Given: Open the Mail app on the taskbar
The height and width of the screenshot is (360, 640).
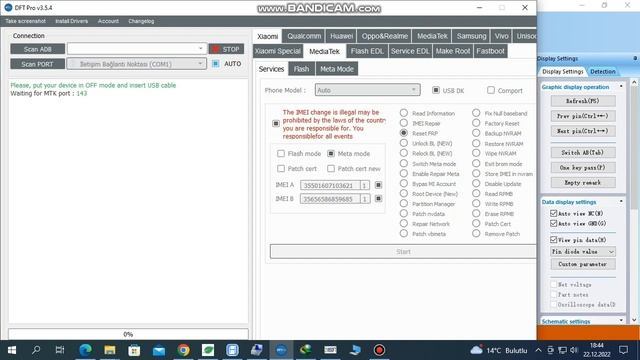Looking at the screenshot, I should [x=159, y=350].
